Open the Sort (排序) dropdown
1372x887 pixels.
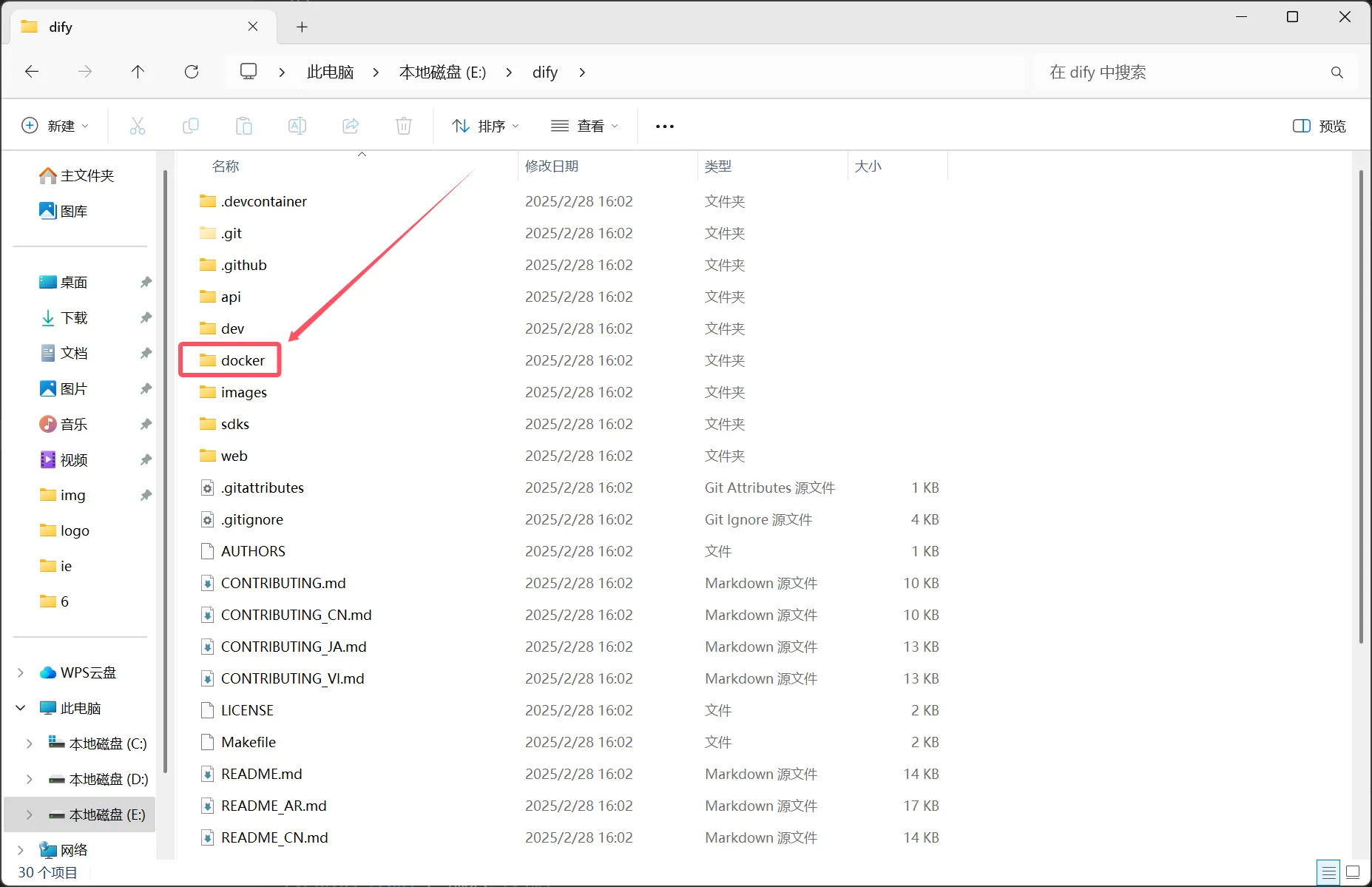(x=485, y=126)
